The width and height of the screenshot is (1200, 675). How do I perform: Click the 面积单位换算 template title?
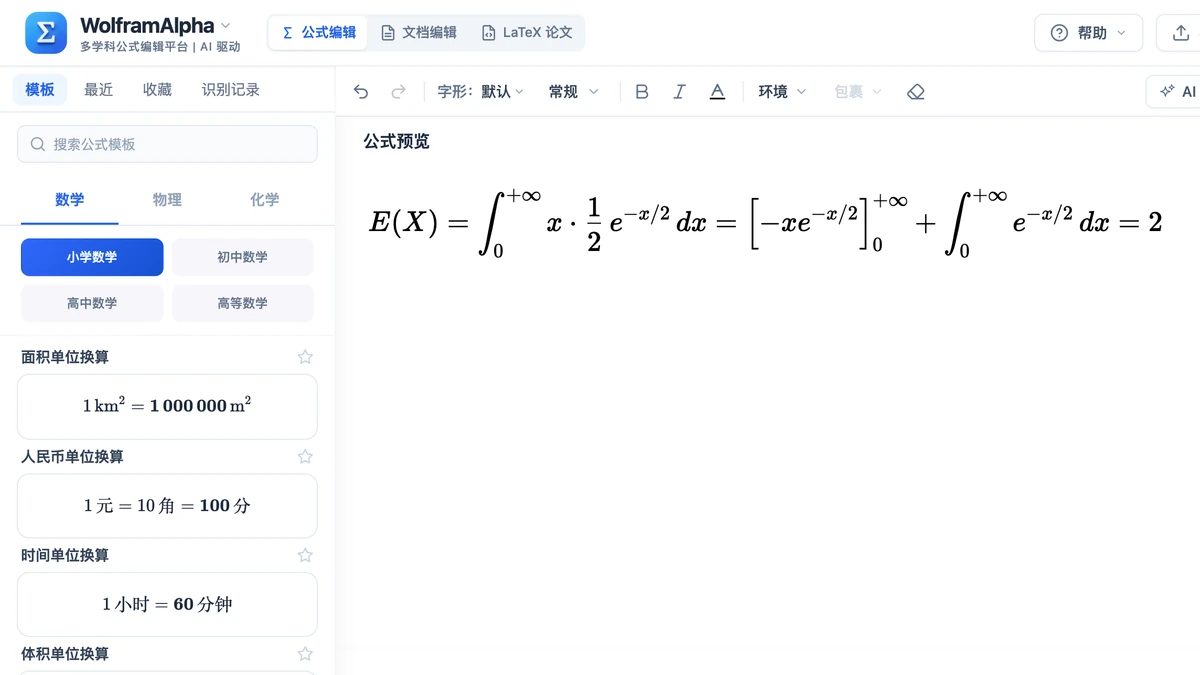[65, 357]
